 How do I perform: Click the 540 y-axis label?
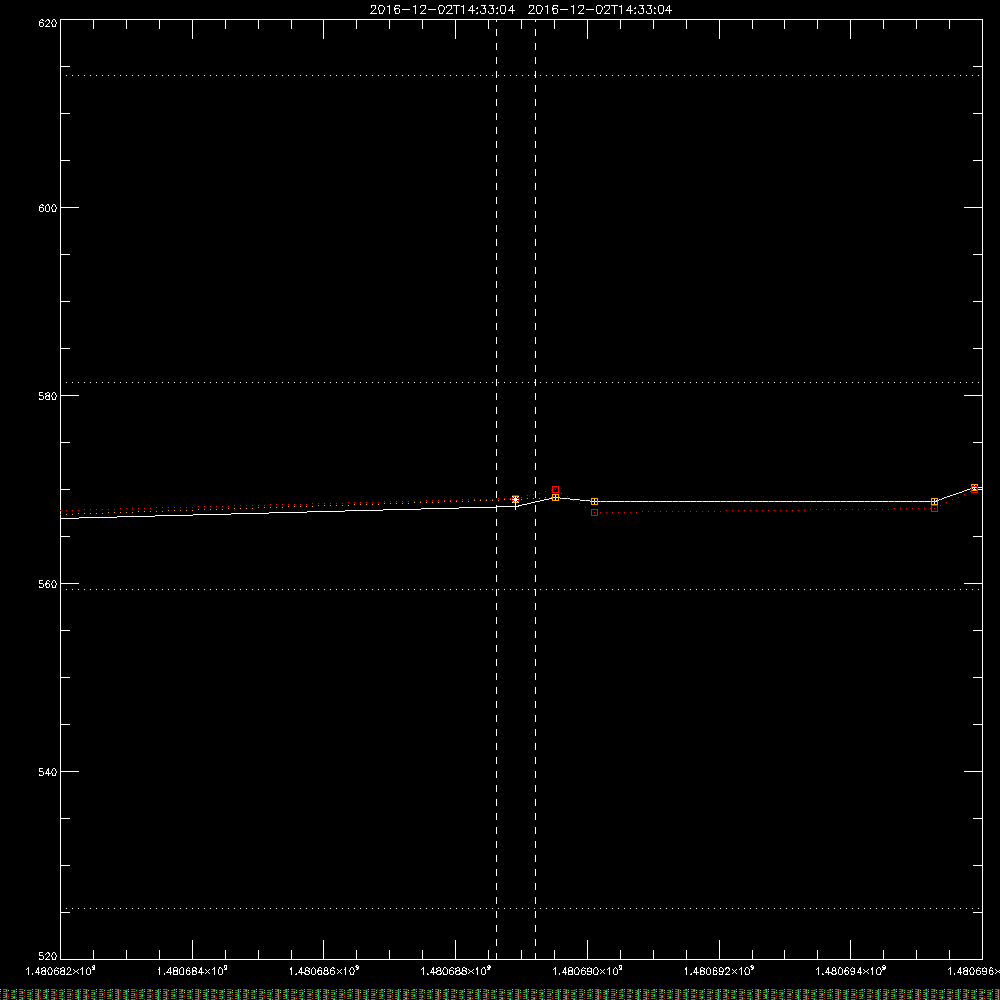[x=48, y=772]
